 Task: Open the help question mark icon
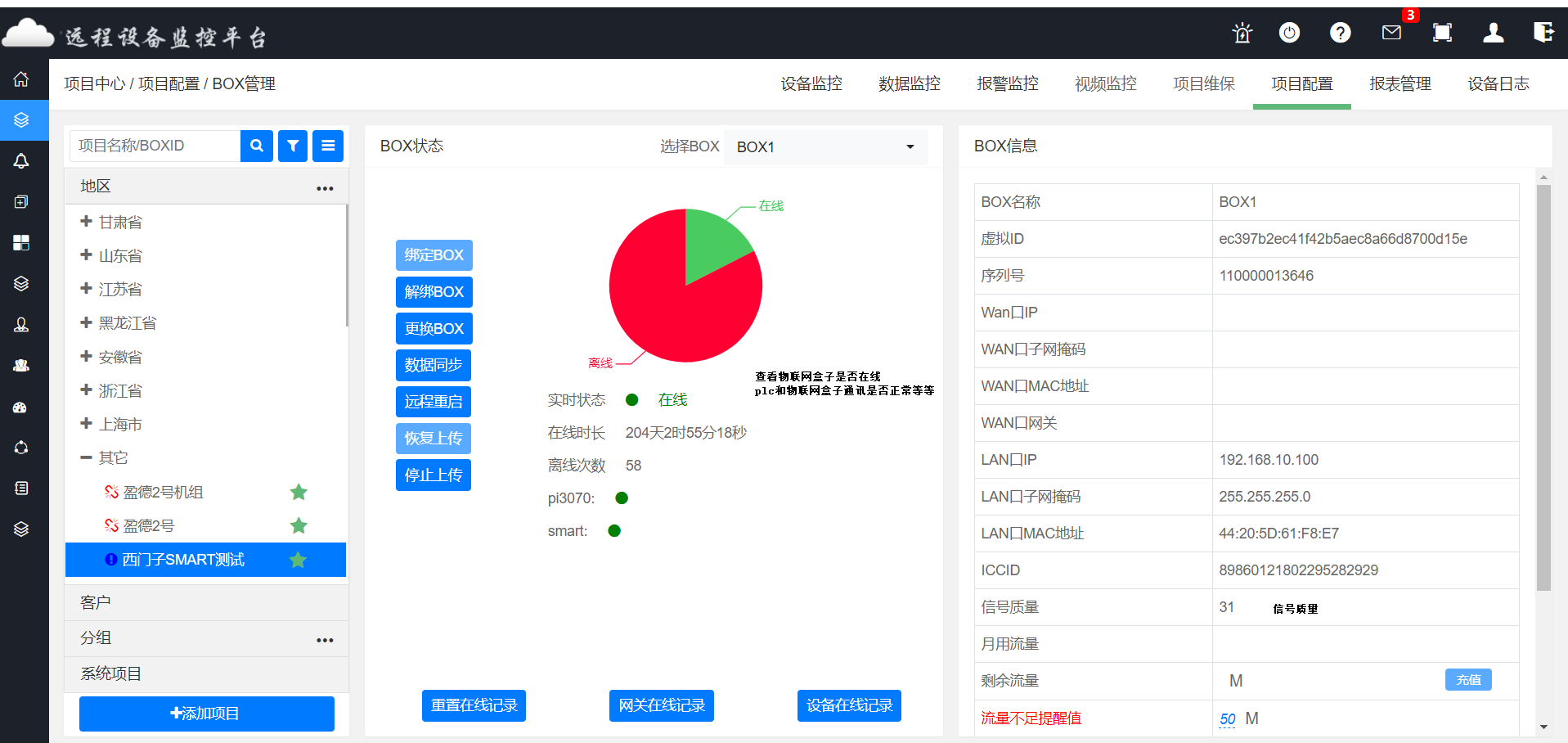pyautogui.click(x=1340, y=33)
